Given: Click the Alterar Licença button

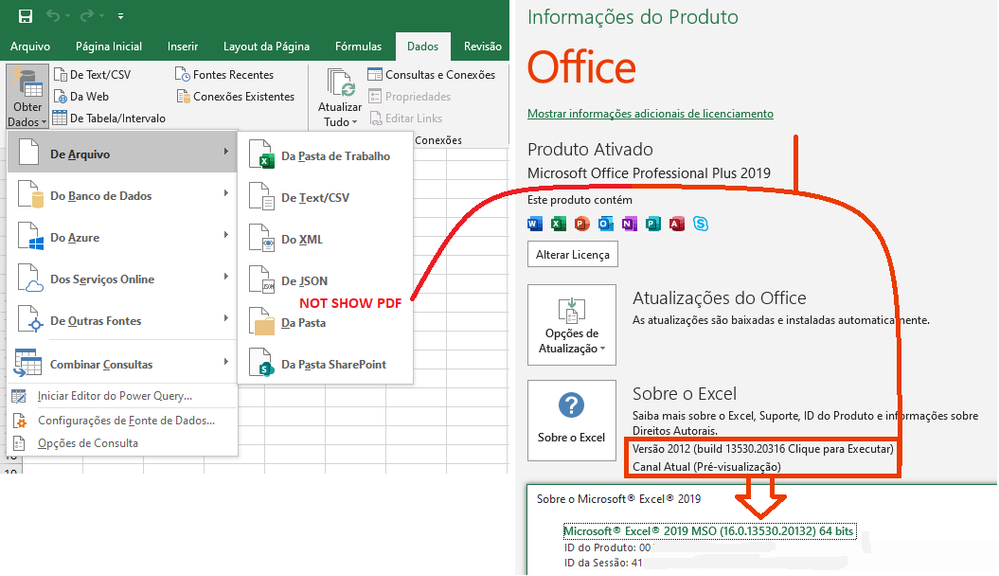Looking at the screenshot, I should (573, 254).
